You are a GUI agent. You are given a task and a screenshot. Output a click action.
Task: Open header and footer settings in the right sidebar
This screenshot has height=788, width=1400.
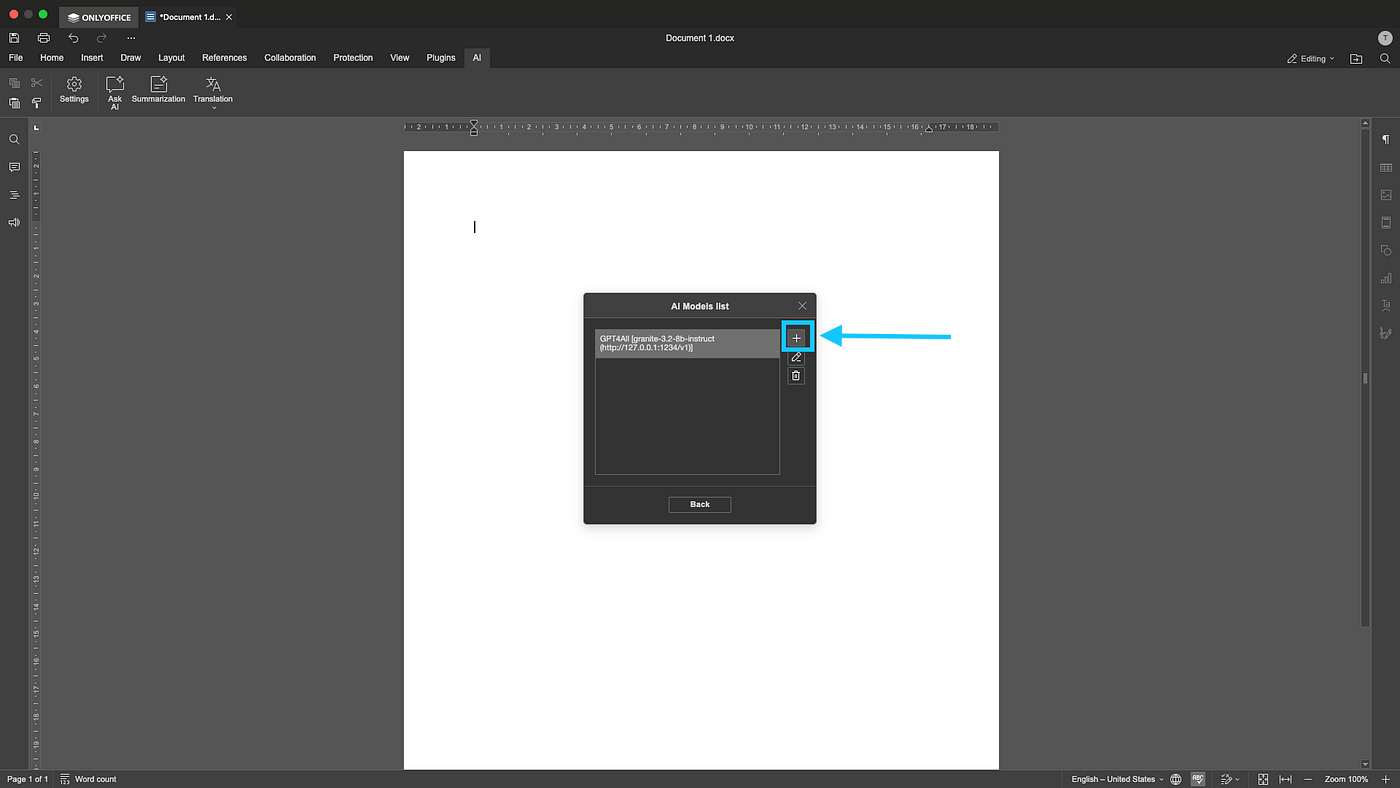click(1386, 222)
